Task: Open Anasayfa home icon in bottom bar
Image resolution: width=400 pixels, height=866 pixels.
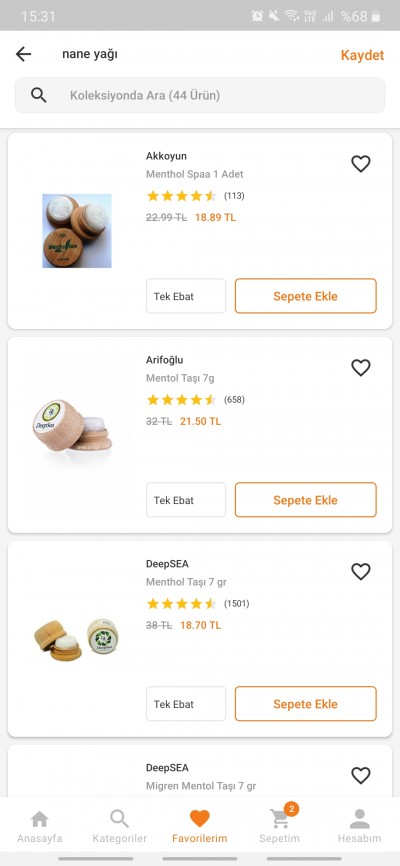Action: pyautogui.click(x=39, y=826)
